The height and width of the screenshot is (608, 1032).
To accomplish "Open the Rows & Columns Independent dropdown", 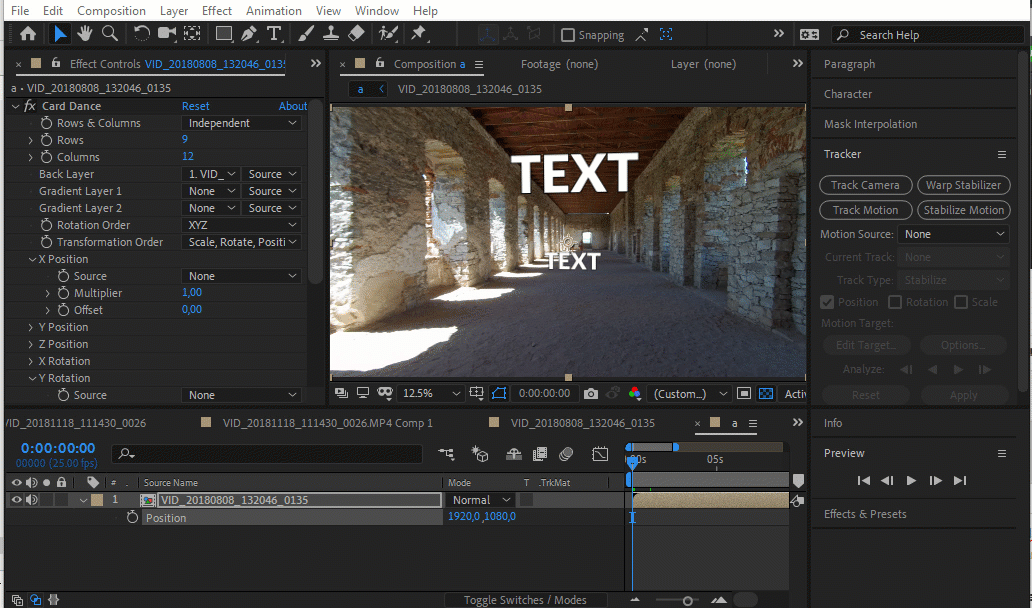I will (x=240, y=122).
